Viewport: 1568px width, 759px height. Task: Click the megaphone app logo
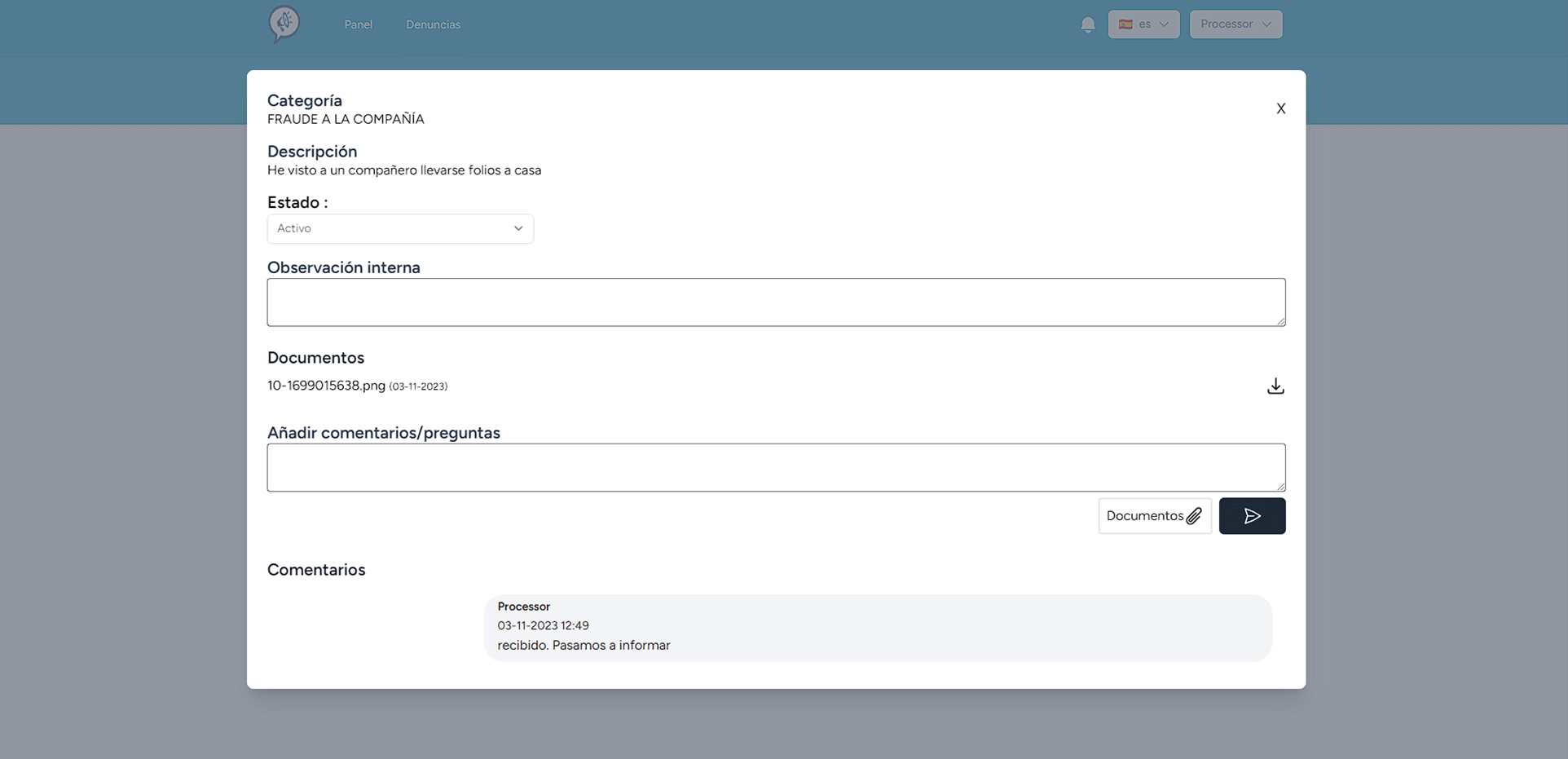(x=284, y=24)
